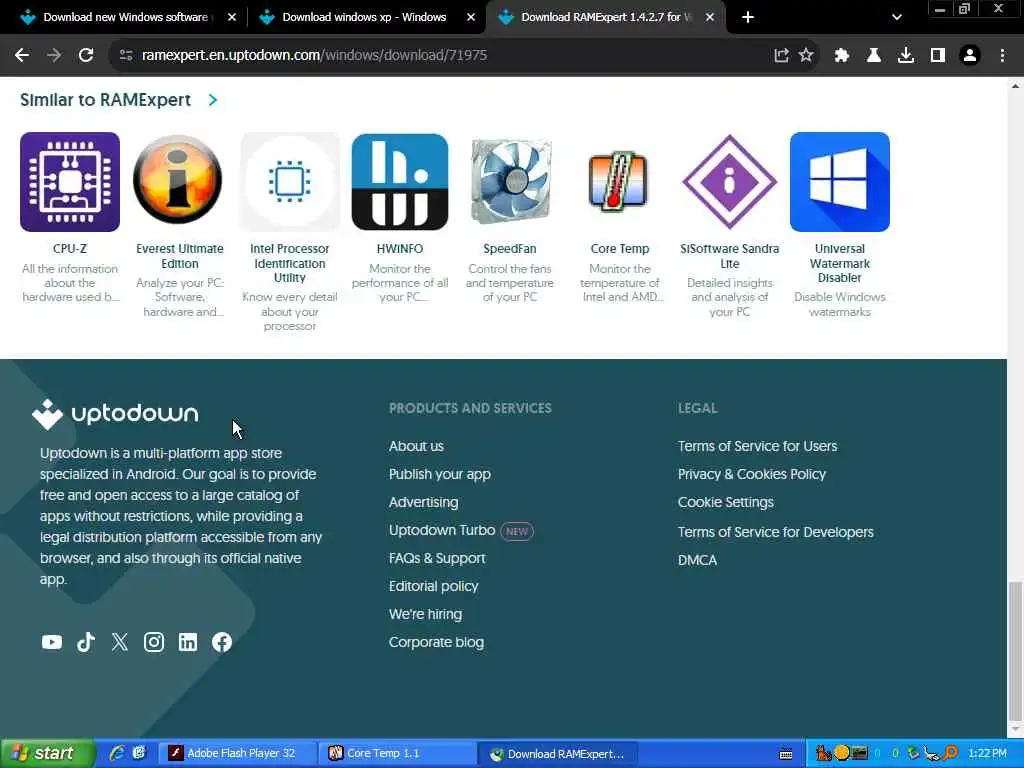Open the Uptodown Turbo link
Image resolution: width=1024 pixels, height=768 pixels.
[x=442, y=530]
